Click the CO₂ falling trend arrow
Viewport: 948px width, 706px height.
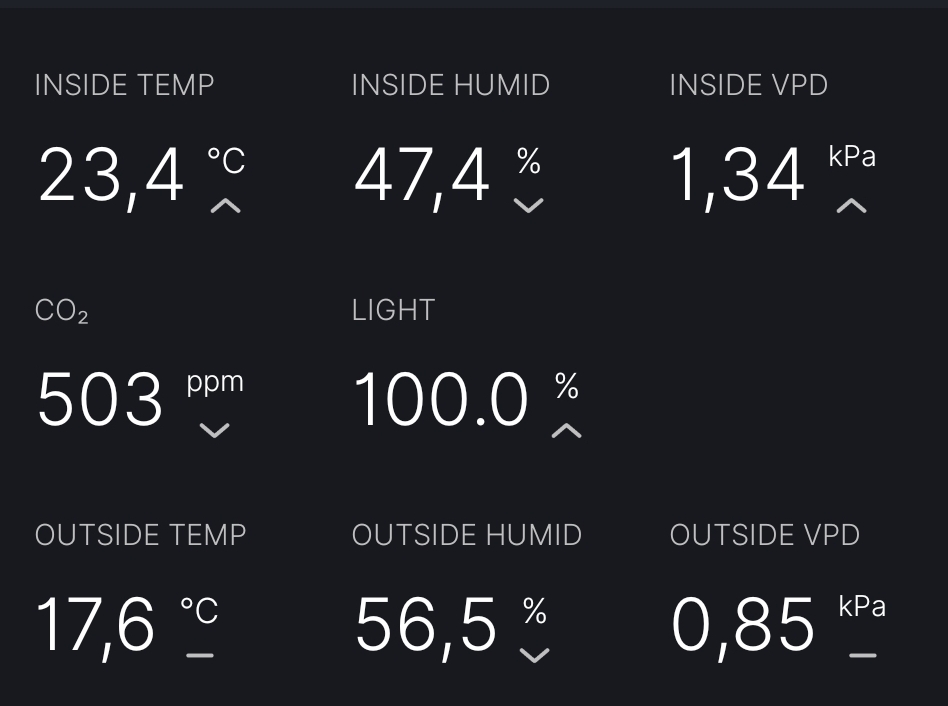tap(214, 431)
